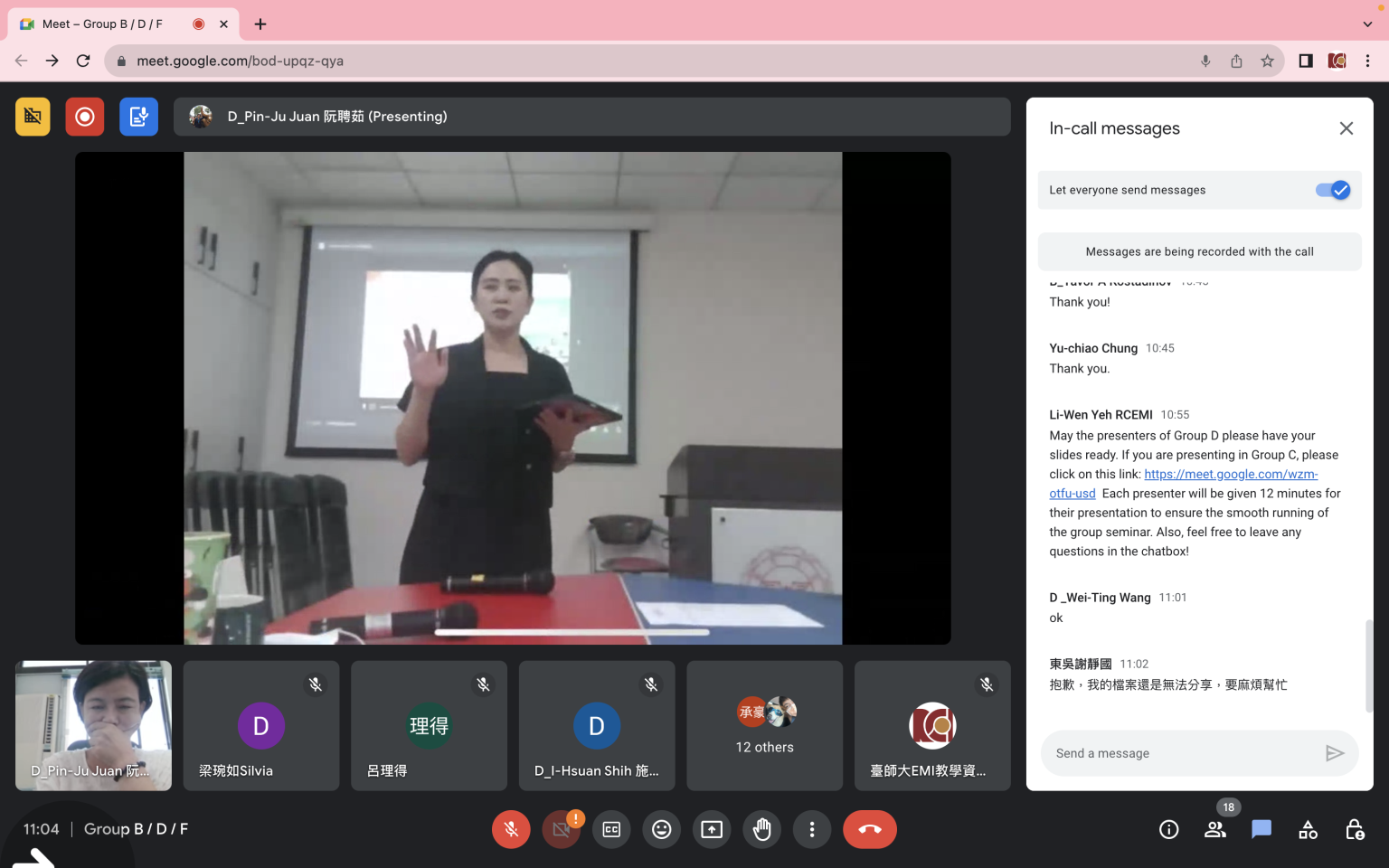This screenshot has width=1389, height=868.
Task: Turn on closed captions
Action: (x=611, y=829)
